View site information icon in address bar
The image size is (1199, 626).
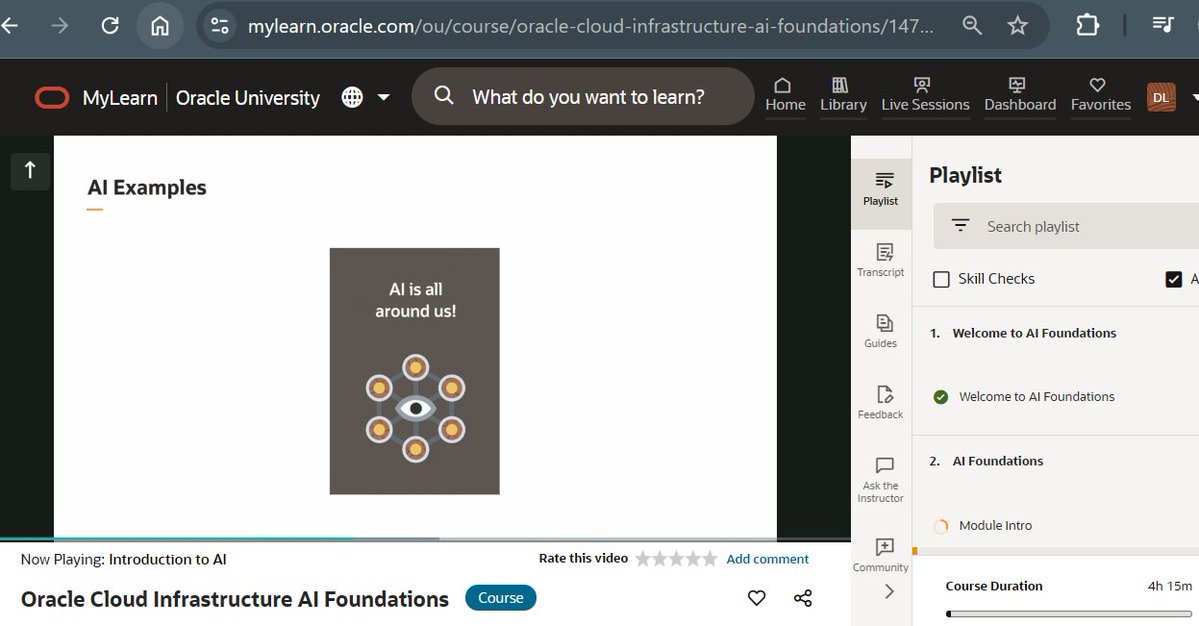point(220,26)
